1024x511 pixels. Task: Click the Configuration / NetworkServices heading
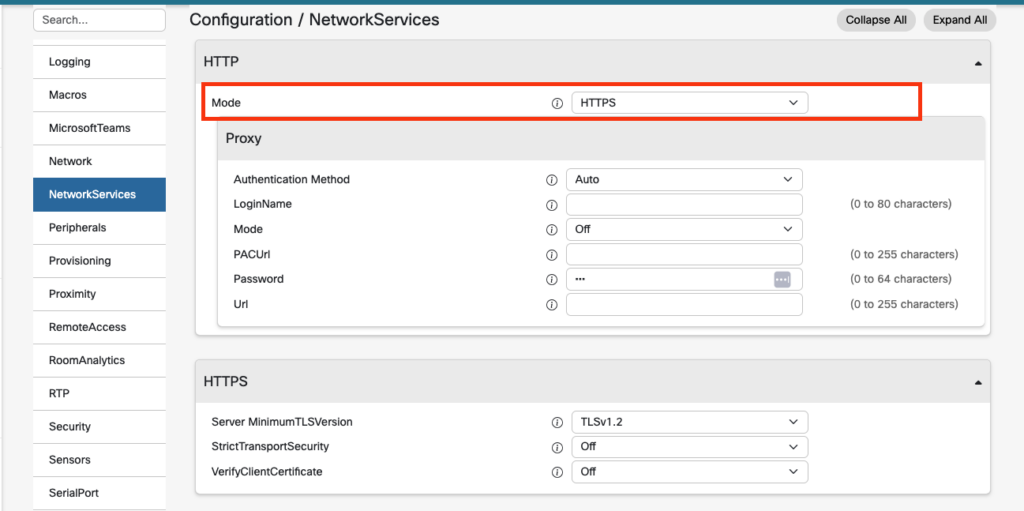[x=314, y=20]
